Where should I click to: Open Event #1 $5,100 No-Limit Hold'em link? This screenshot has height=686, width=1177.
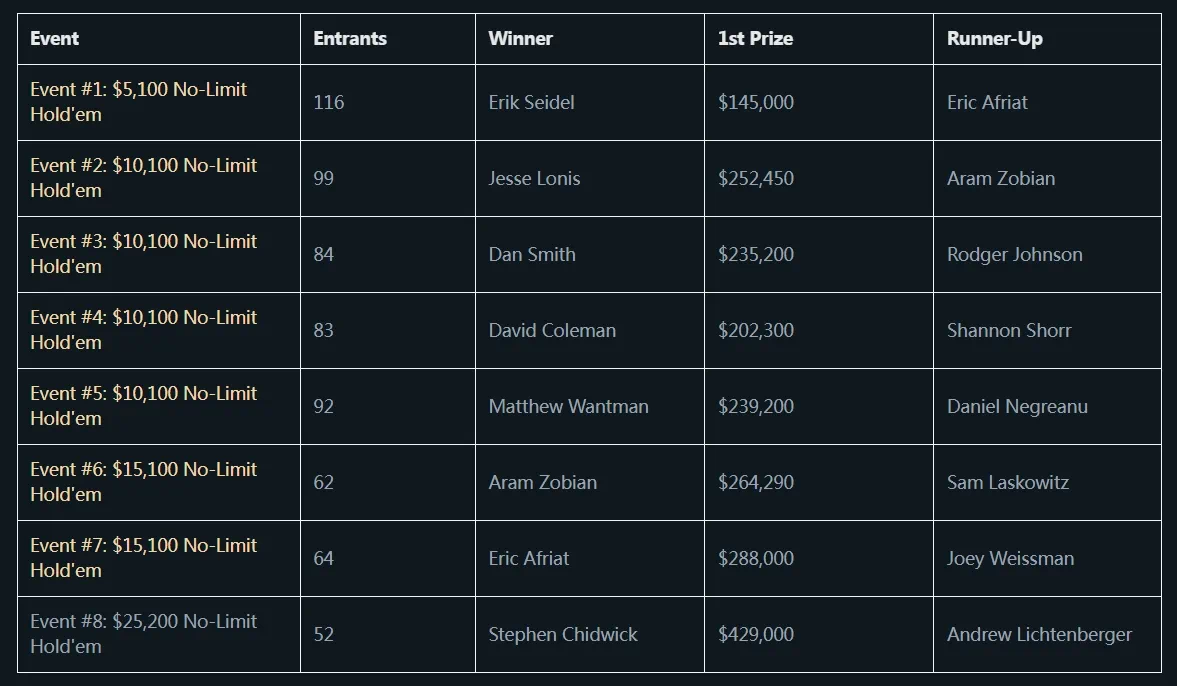click(138, 90)
